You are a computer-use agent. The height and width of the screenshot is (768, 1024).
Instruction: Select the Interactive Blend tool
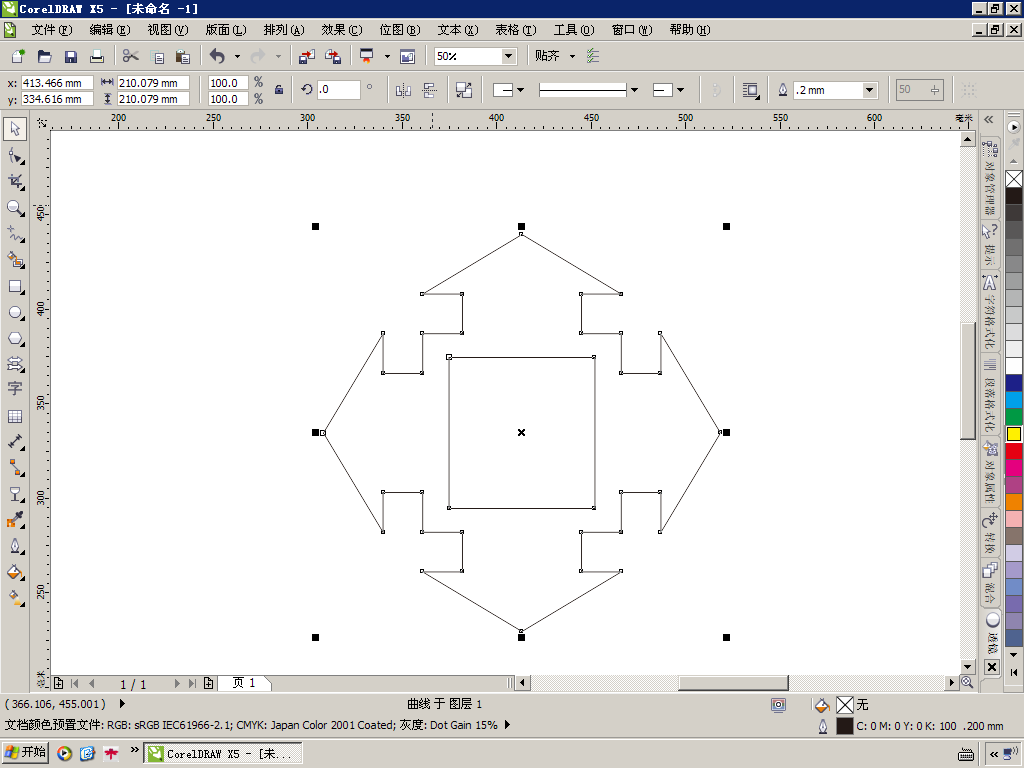click(15, 494)
